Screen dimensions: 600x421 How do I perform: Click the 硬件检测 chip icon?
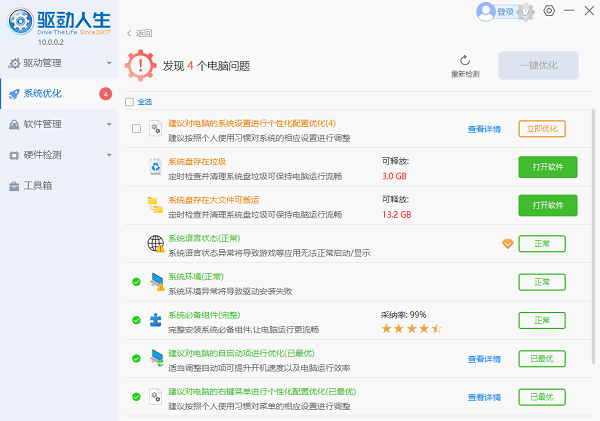(14, 155)
